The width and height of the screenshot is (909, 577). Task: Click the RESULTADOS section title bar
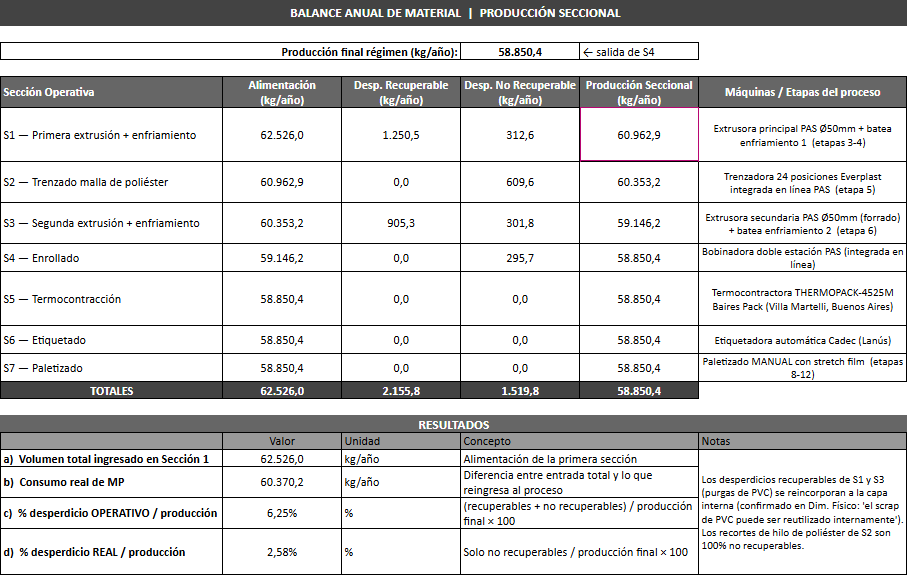pos(453,424)
